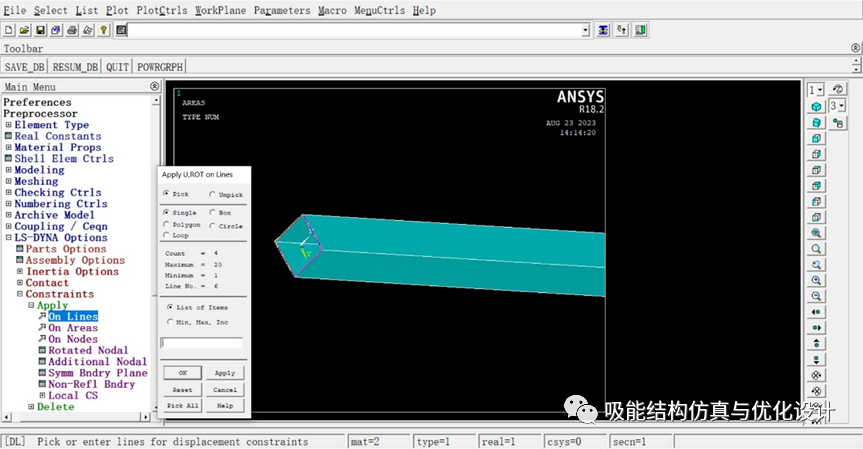Screen dimensions: 863x449
Task: Click the Raise Hidden windows icon
Action: click(603, 30)
